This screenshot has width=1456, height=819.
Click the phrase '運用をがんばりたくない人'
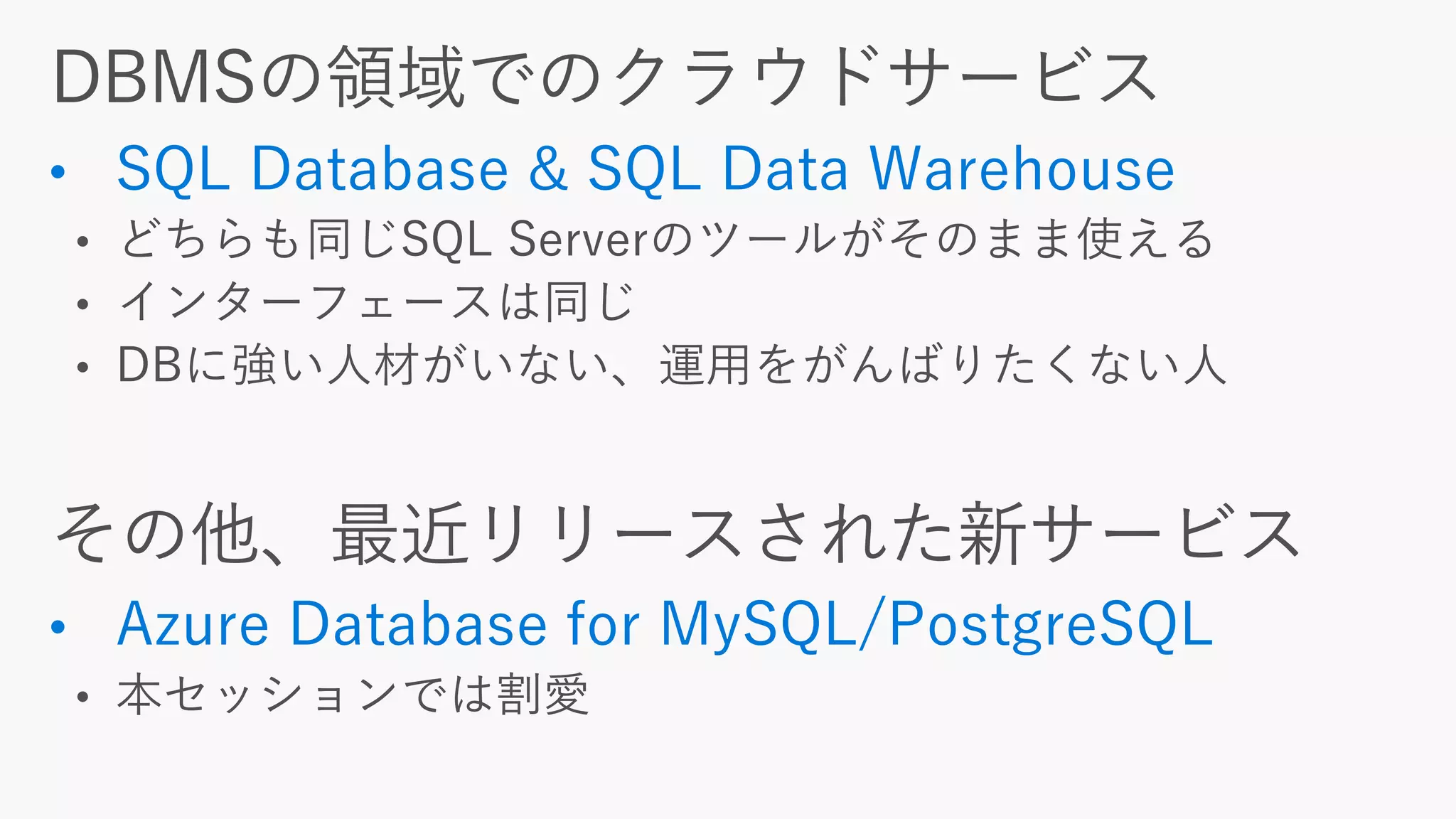(943, 365)
